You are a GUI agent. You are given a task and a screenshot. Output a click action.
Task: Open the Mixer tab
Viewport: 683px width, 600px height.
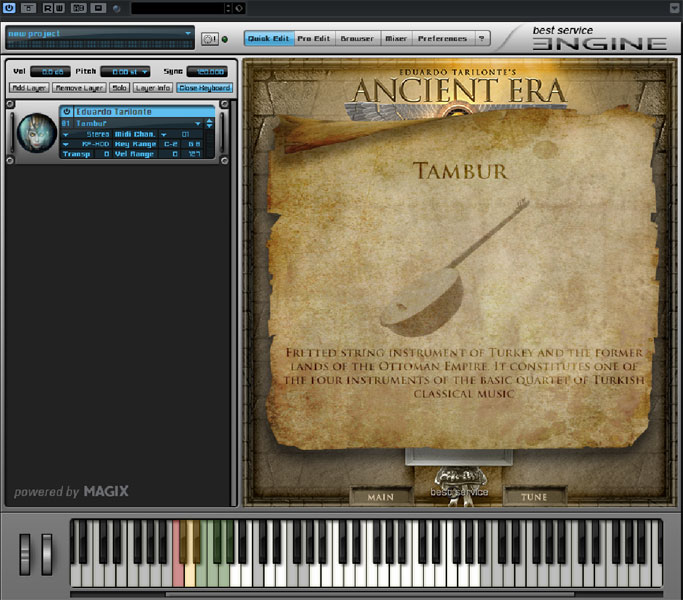point(396,38)
